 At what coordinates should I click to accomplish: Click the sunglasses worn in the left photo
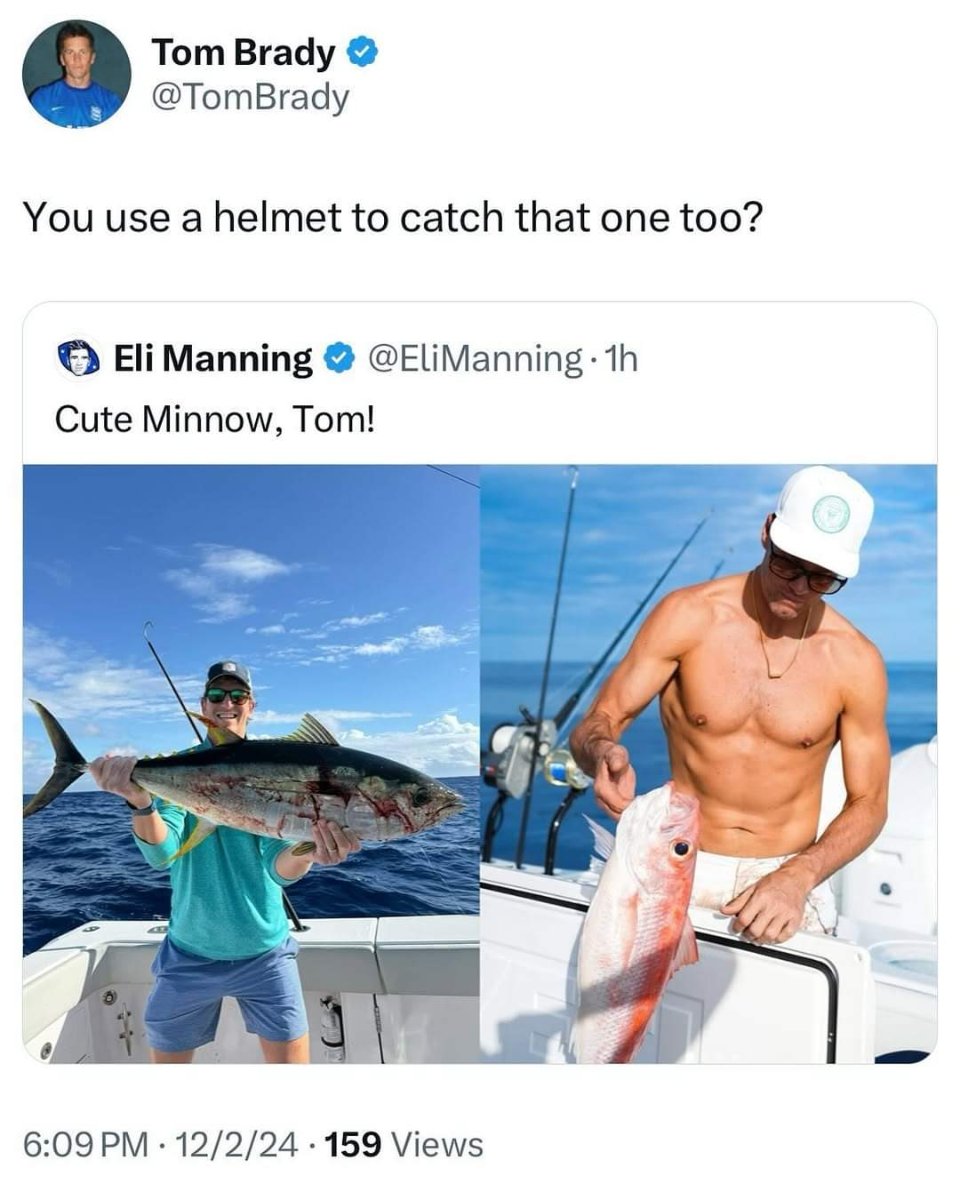pos(228,695)
